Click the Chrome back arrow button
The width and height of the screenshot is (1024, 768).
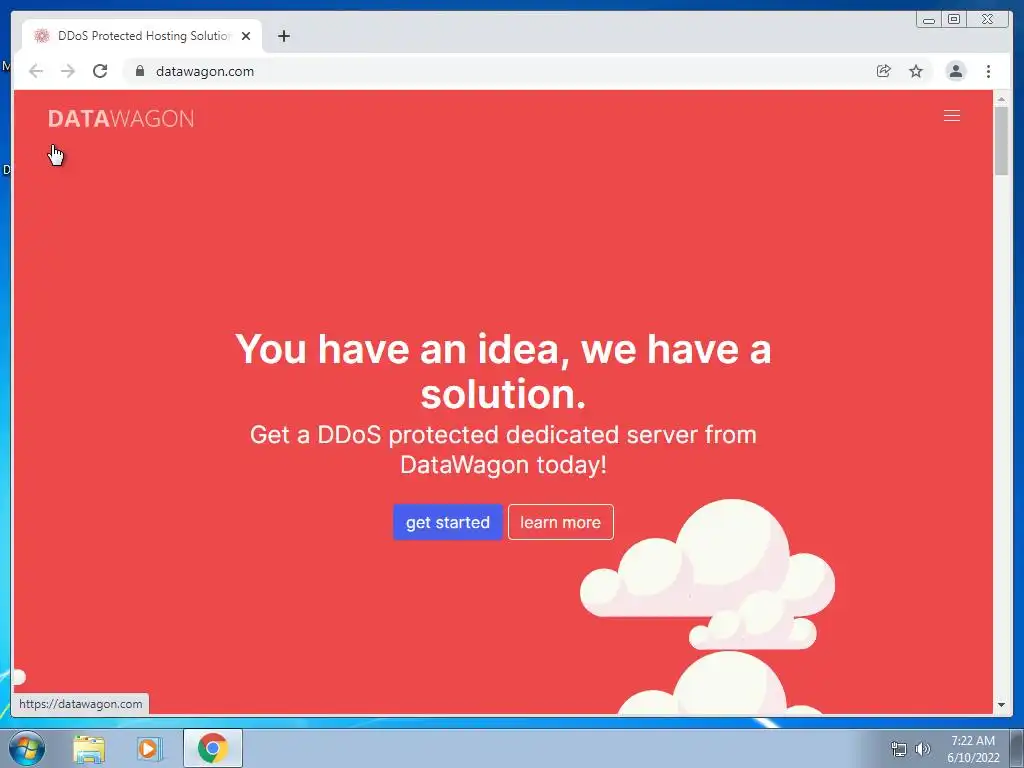pyautogui.click(x=36, y=71)
